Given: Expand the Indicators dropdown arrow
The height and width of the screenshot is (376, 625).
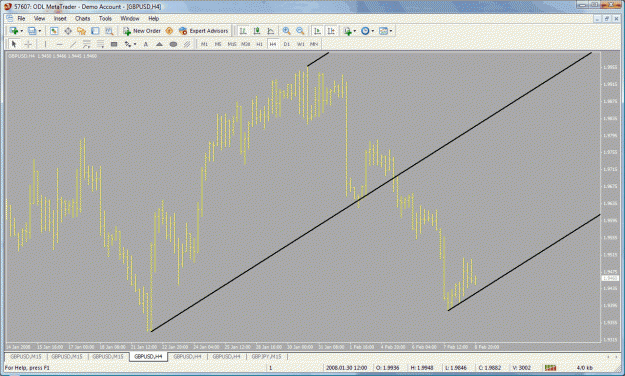Looking at the screenshot, I should coord(355,31).
